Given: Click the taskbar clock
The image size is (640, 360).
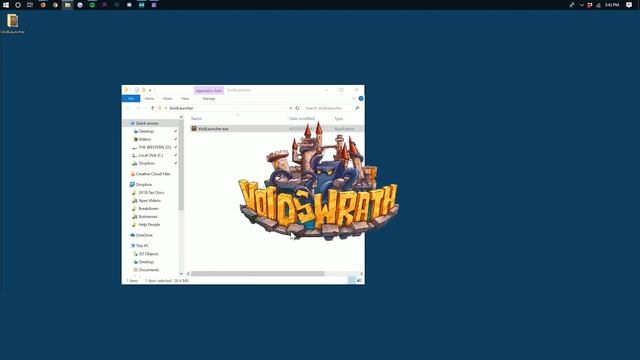Looking at the screenshot, I should 612,5.
